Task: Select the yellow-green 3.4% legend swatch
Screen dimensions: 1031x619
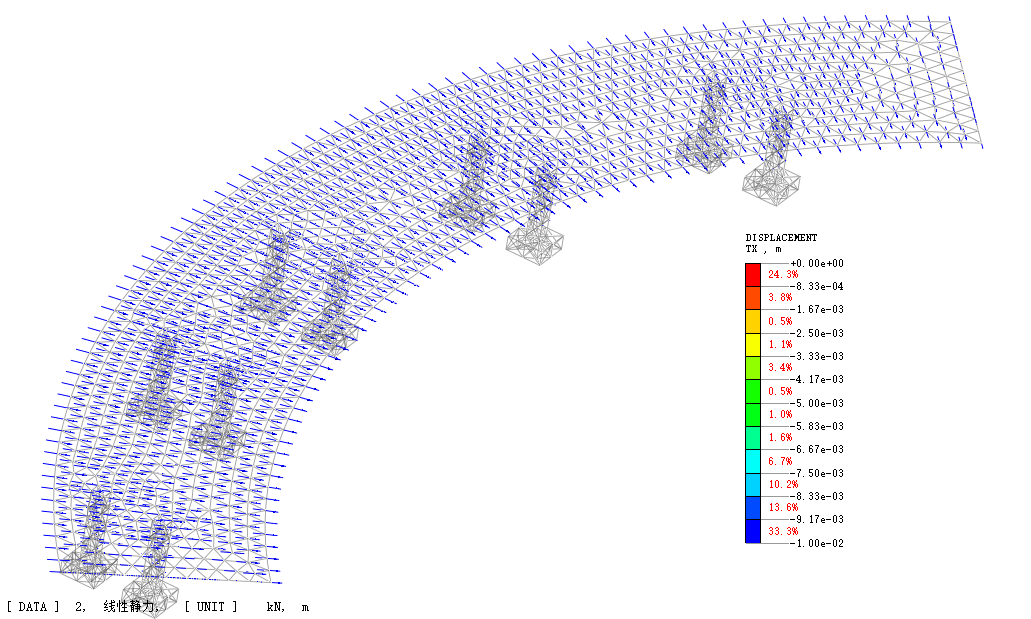Action: (x=752, y=367)
